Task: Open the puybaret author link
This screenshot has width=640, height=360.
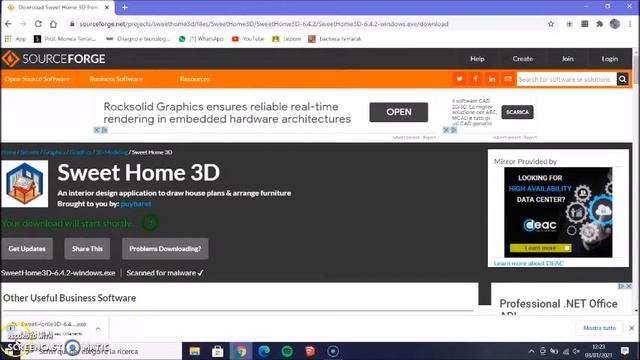Action: click(136, 204)
